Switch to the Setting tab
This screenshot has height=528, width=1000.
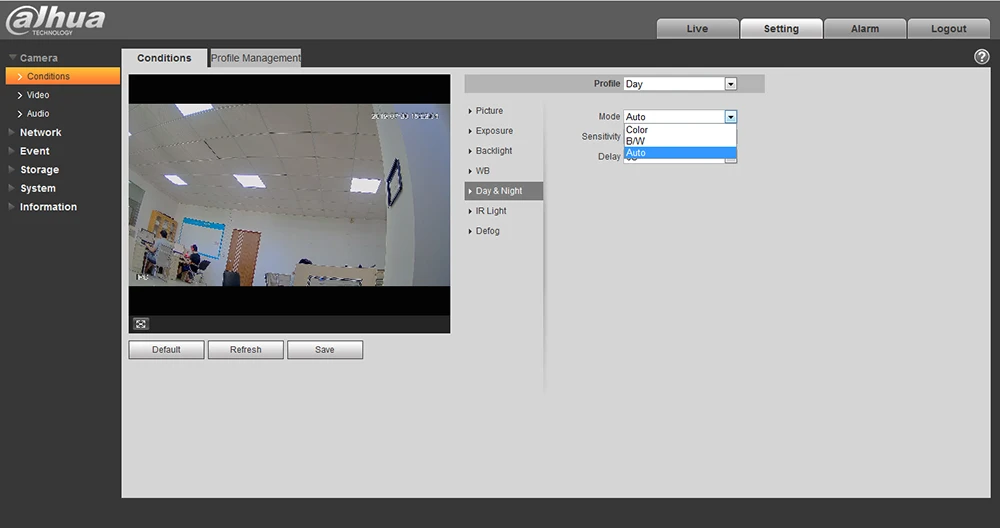pos(781,29)
